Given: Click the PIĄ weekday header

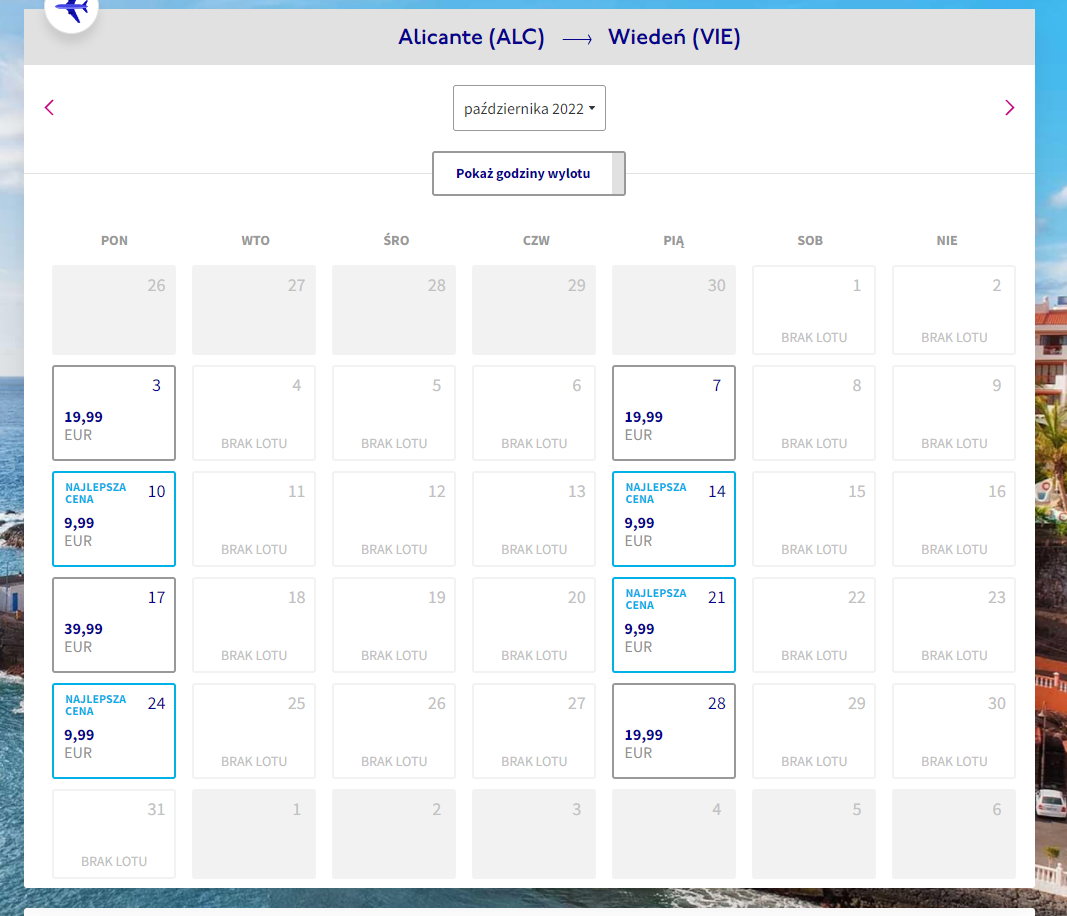Looking at the screenshot, I should pos(674,241).
